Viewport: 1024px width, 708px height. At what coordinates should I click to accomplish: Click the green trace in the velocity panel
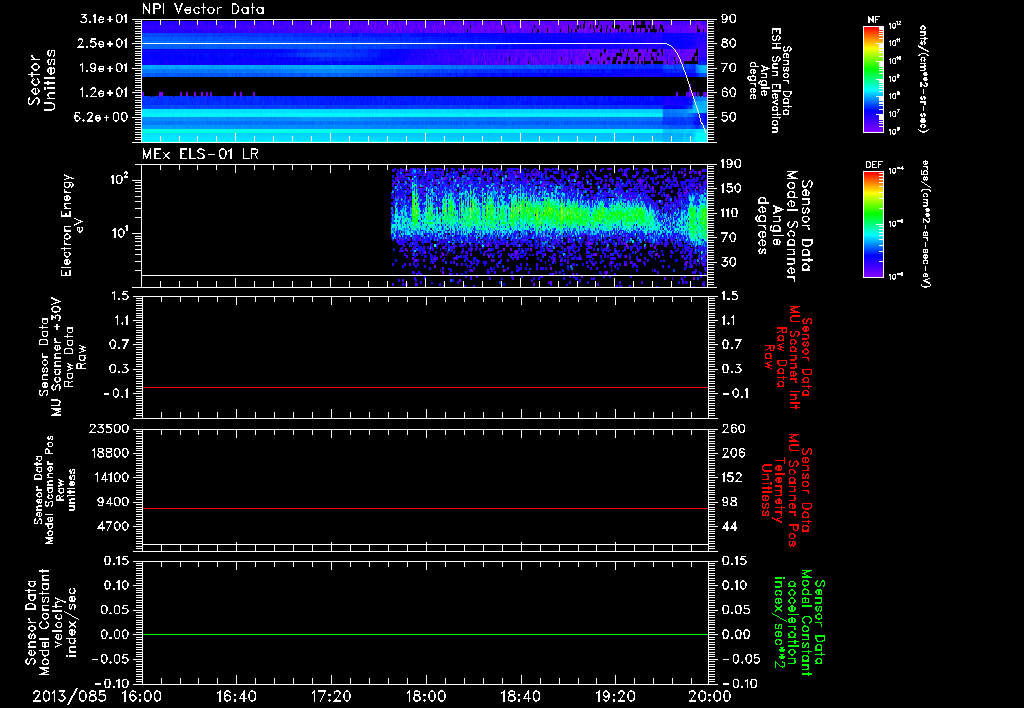point(425,634)
